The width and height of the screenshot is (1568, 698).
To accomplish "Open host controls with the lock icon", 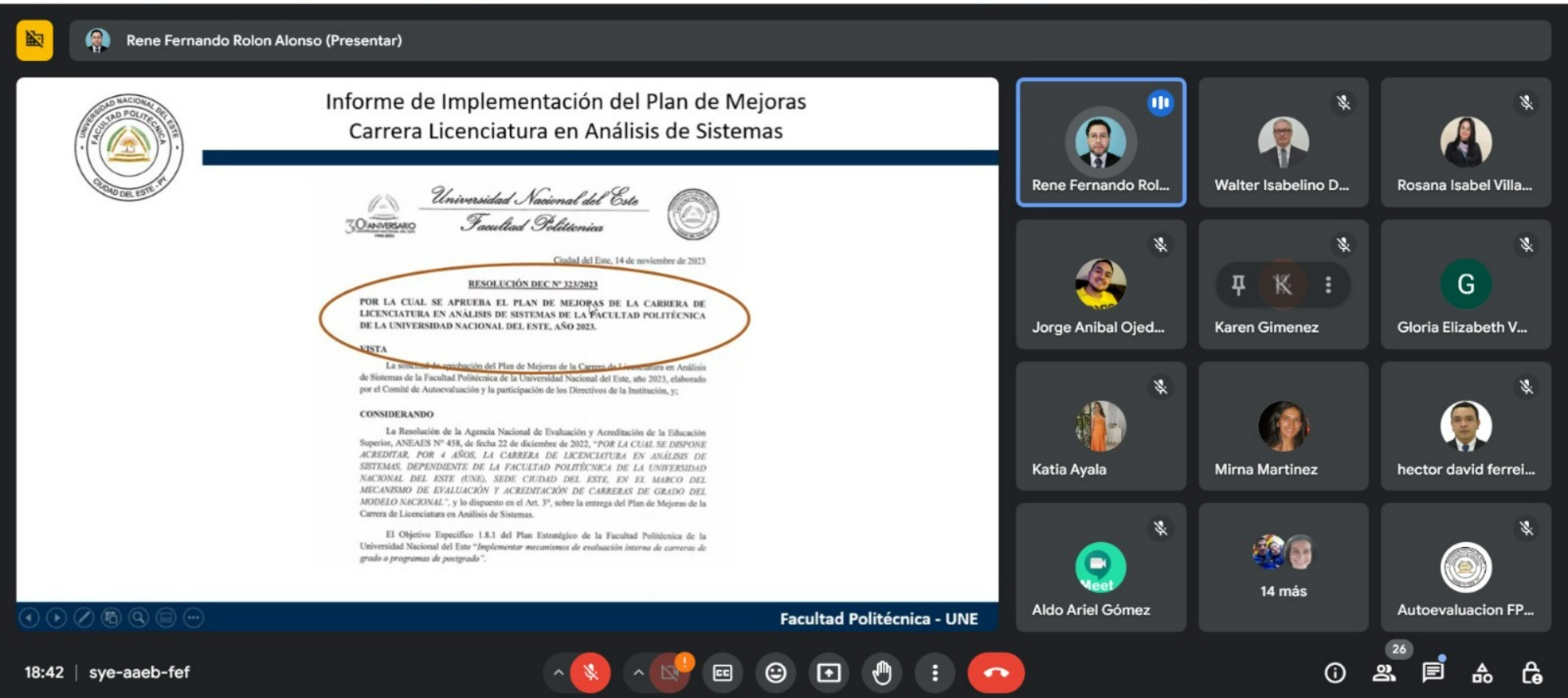I will click(x=1532, y=673).
